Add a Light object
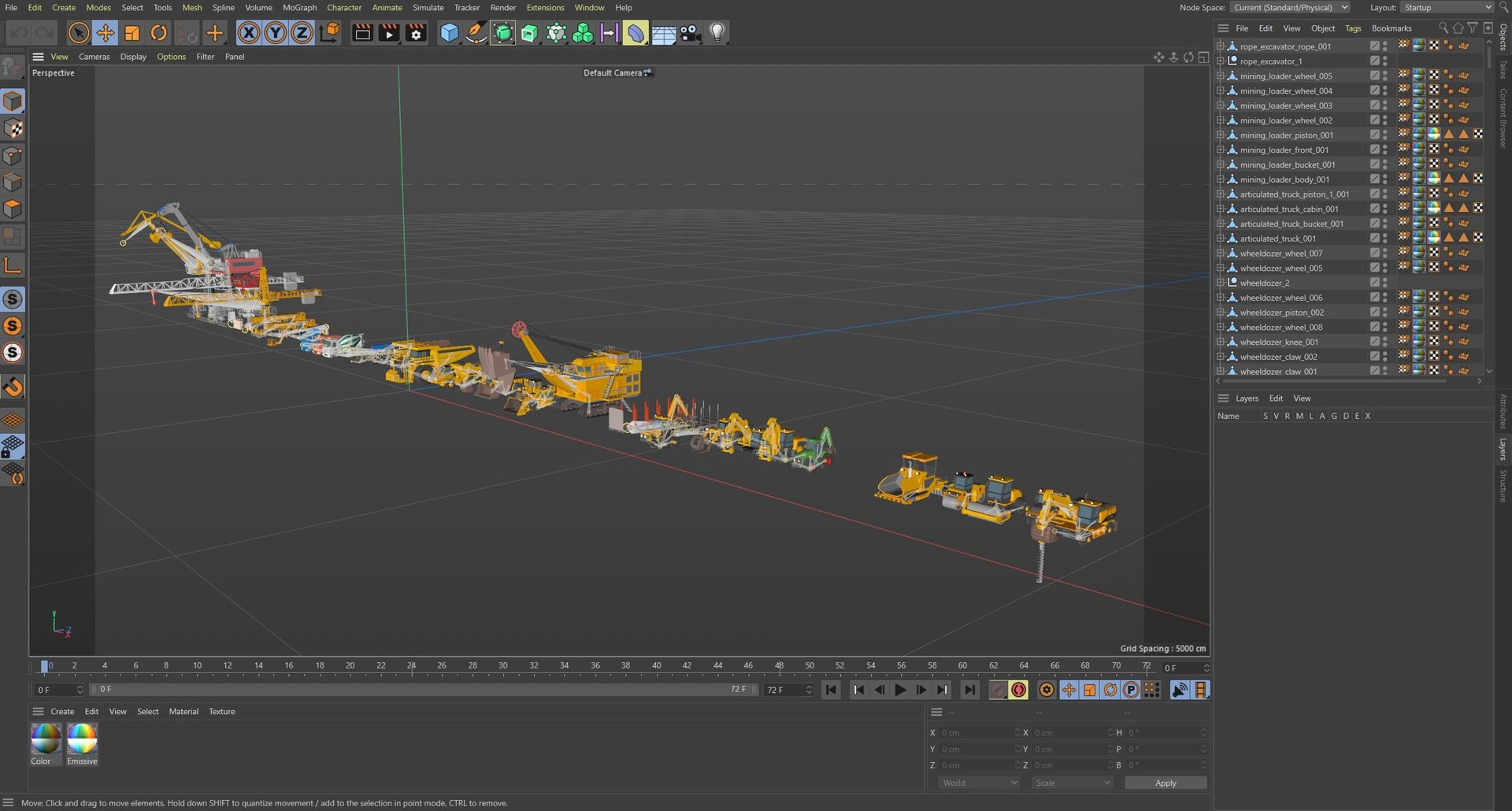This screenshot has height=811, width=1512. [x=717, y=33]
